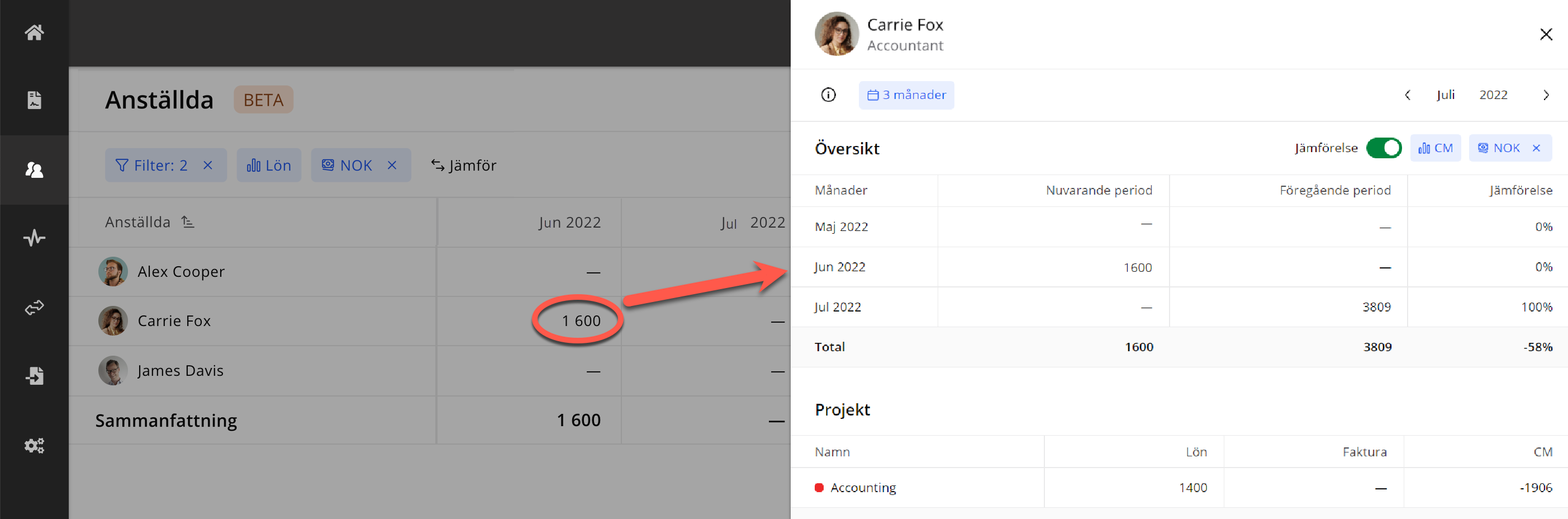This screenshot has width=1568, height=519.
Task: Select the James Davis row
Action: click(429, 370)
